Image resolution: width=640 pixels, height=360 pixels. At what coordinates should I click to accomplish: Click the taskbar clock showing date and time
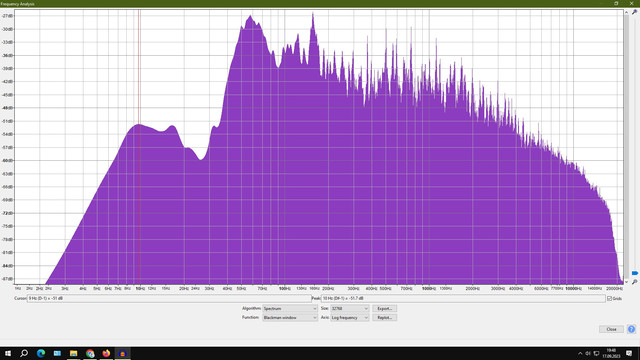pyautogui.click(x=611, y=353)
